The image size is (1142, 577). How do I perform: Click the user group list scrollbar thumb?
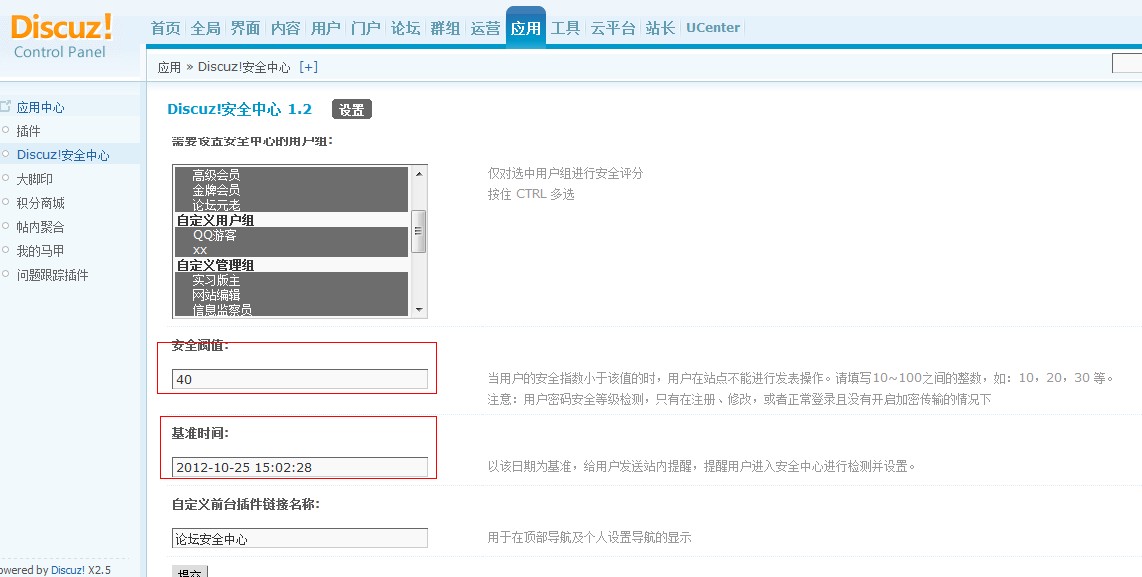[x=419, y=232]
